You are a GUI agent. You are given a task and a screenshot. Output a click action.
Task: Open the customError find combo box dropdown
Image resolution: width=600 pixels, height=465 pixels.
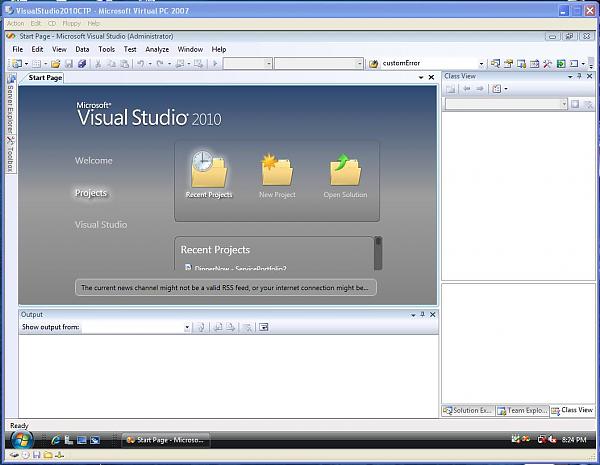[481, 64]
